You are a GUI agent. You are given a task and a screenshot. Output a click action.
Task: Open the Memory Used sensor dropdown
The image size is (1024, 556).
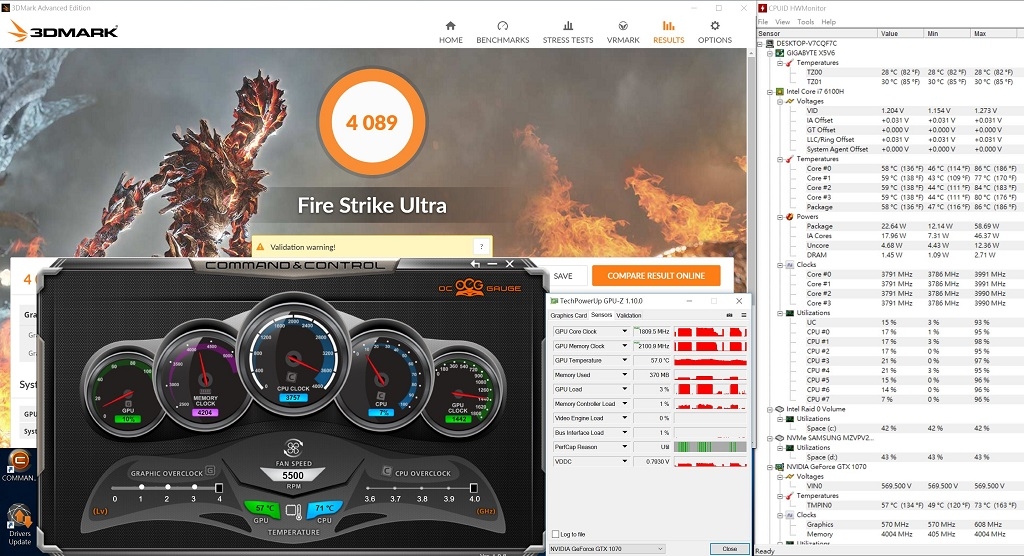point(624,374)
